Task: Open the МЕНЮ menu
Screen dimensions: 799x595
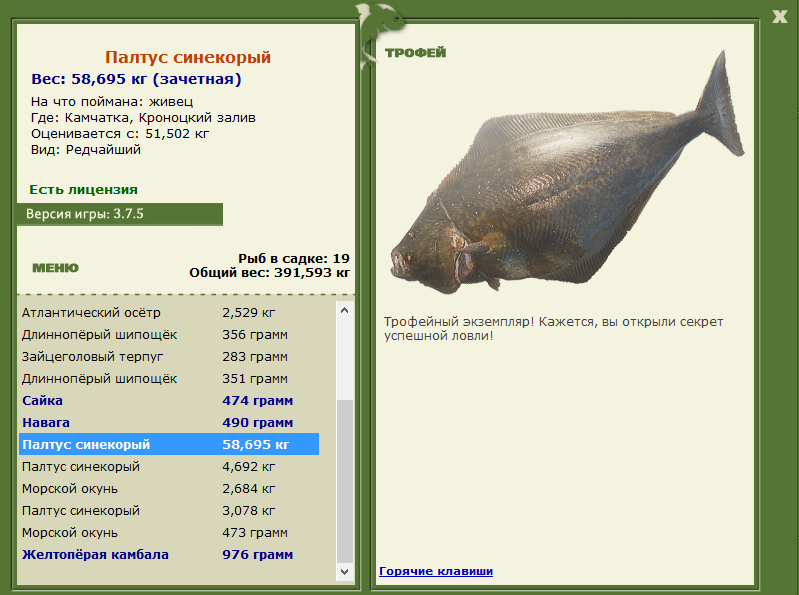Action: tap(56, 268)
